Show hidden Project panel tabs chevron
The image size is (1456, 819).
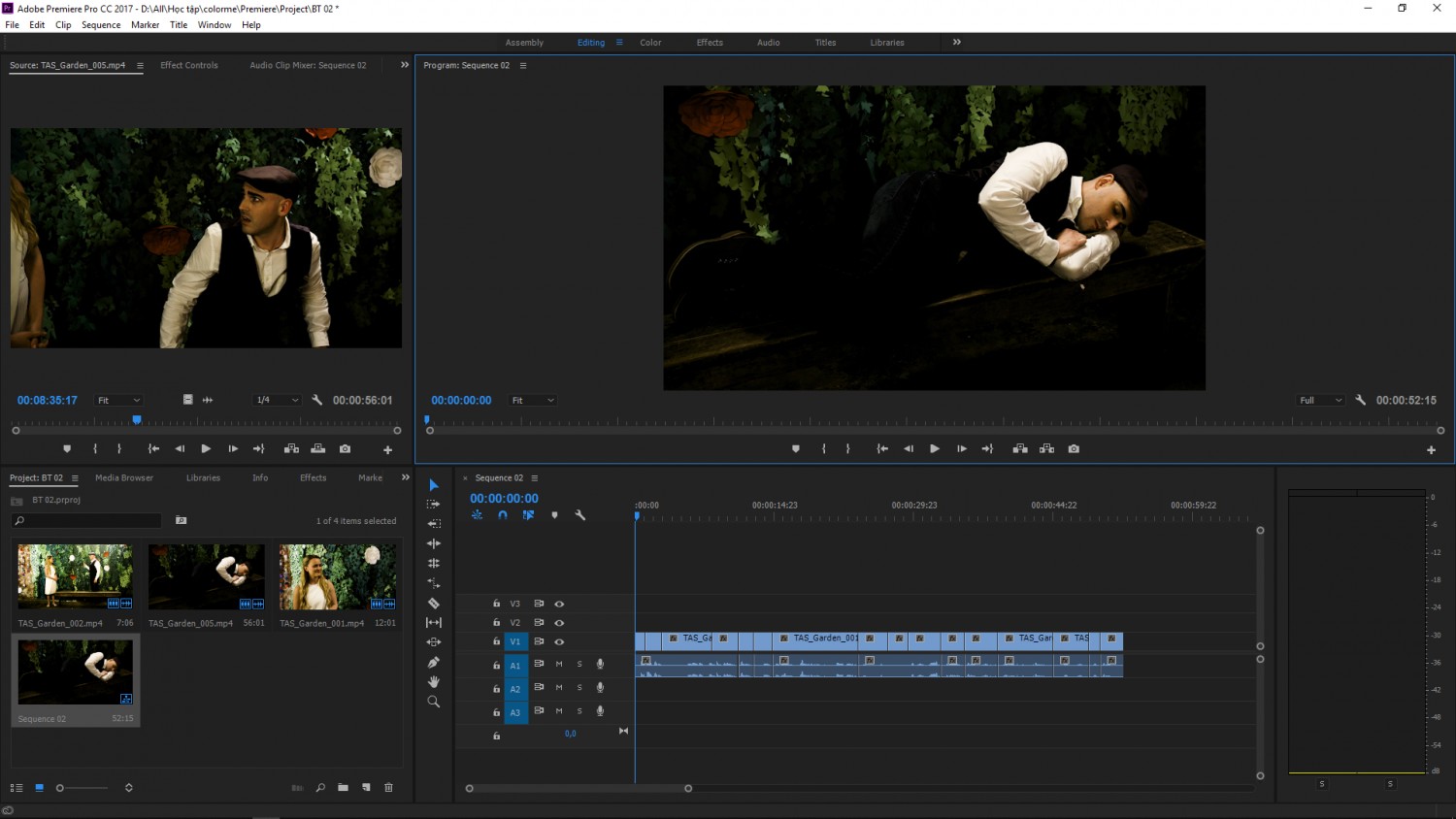(x=406, y=477)
